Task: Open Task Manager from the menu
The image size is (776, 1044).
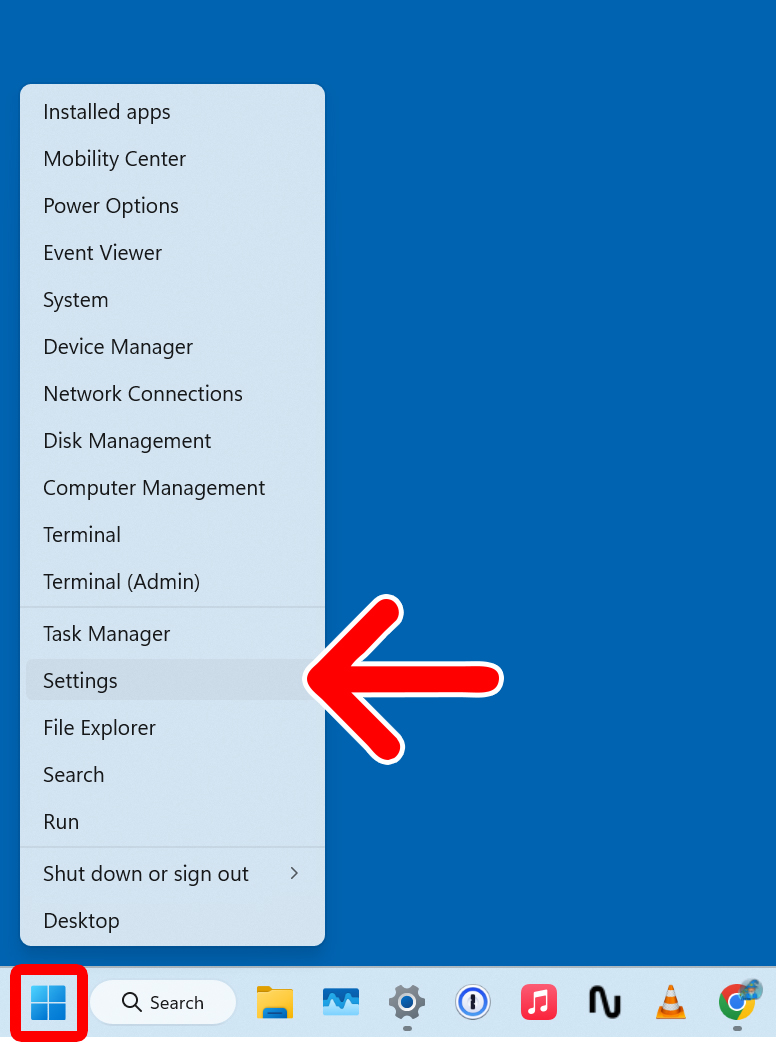Action: point(107,634)
